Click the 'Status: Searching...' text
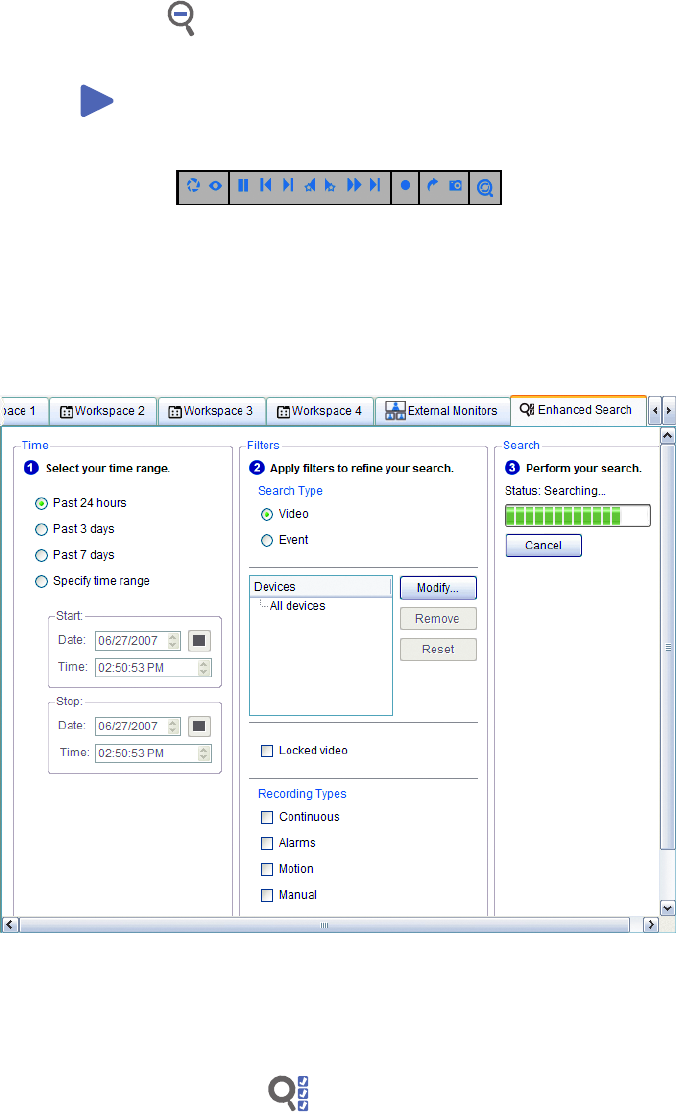The width and height of the screenshot is (676, 1112). pos(555,491)
